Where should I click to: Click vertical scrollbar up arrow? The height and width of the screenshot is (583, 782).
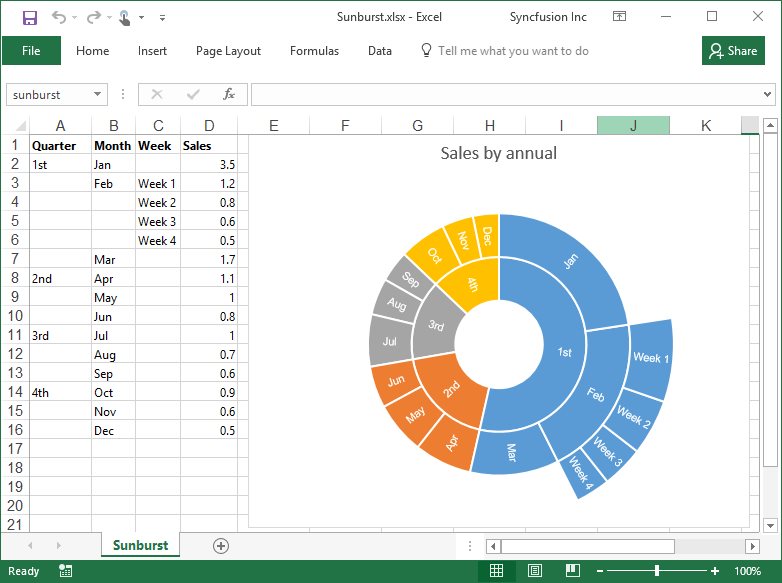(x=770, y=125)
